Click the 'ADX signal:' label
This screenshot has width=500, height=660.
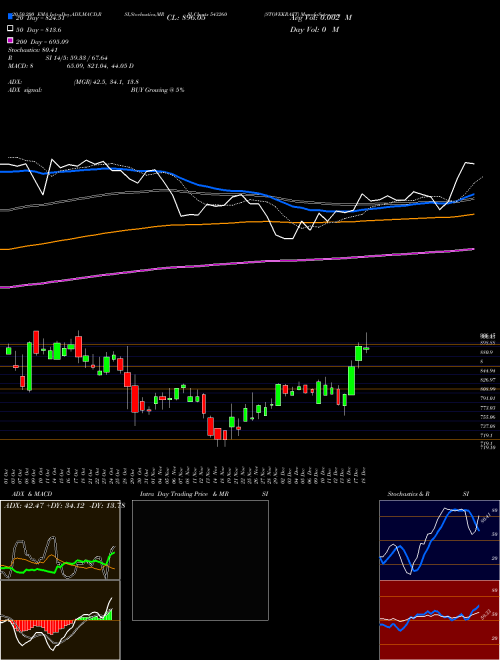[25, 90]
